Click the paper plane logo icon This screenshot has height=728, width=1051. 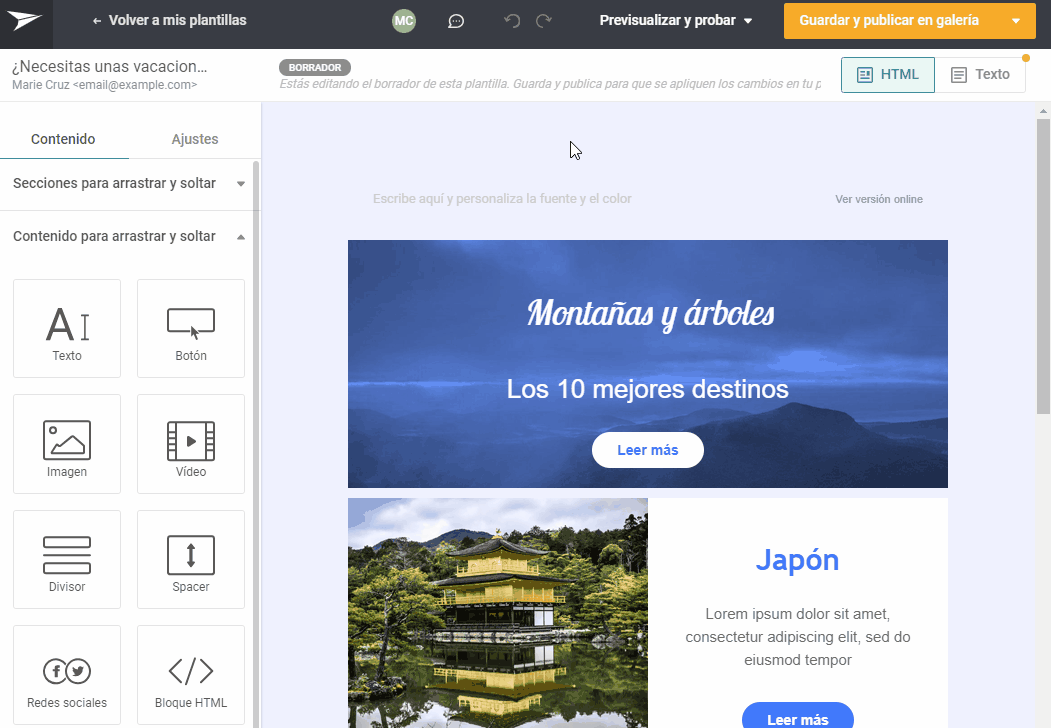pos(25,21)
